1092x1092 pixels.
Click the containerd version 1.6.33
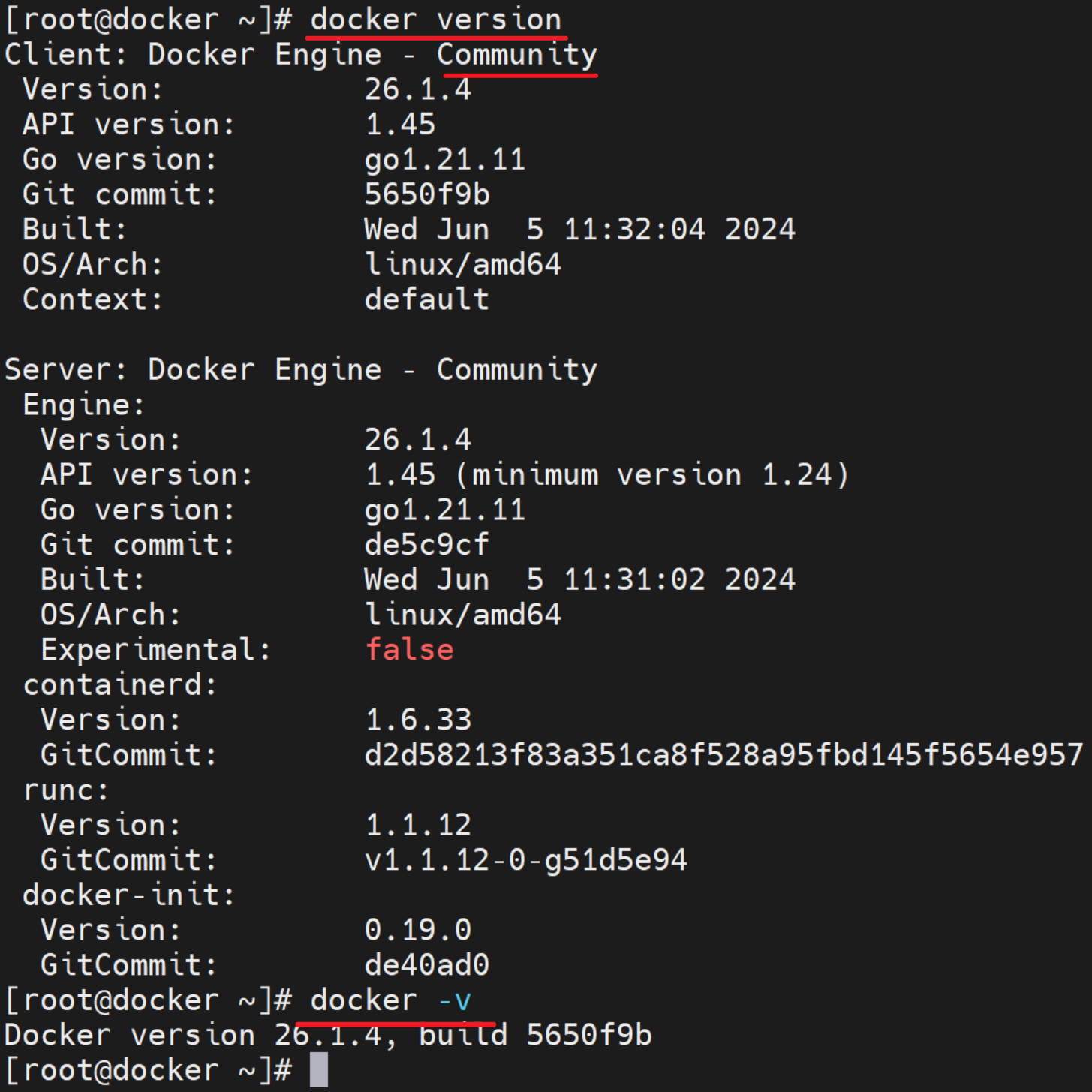click(x=417, y=720)
